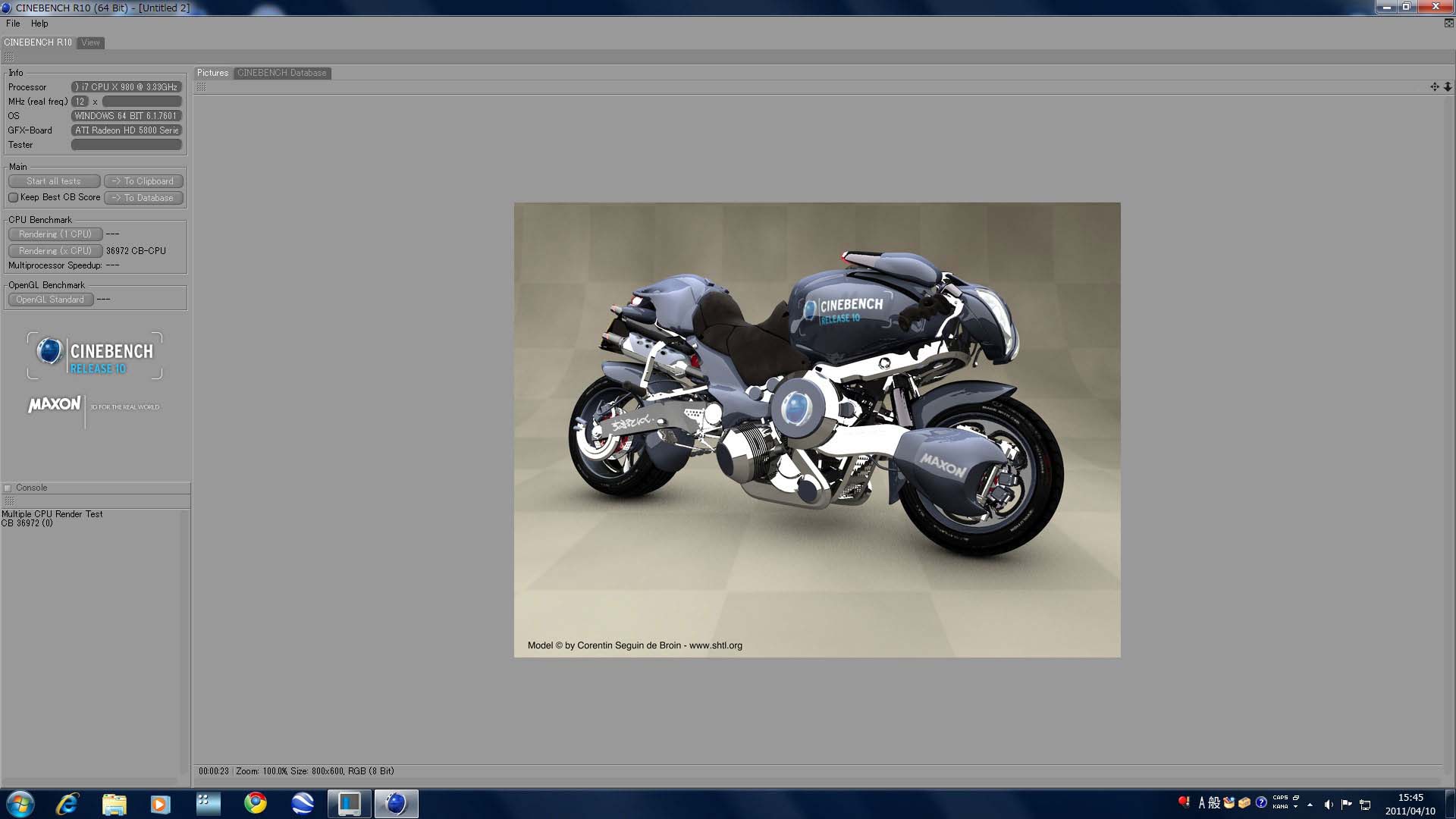The width and height of the screenshot is (1456, 819).
Task: Click the Rendering (x CPU) button
Action: click(x=55, y=251)
